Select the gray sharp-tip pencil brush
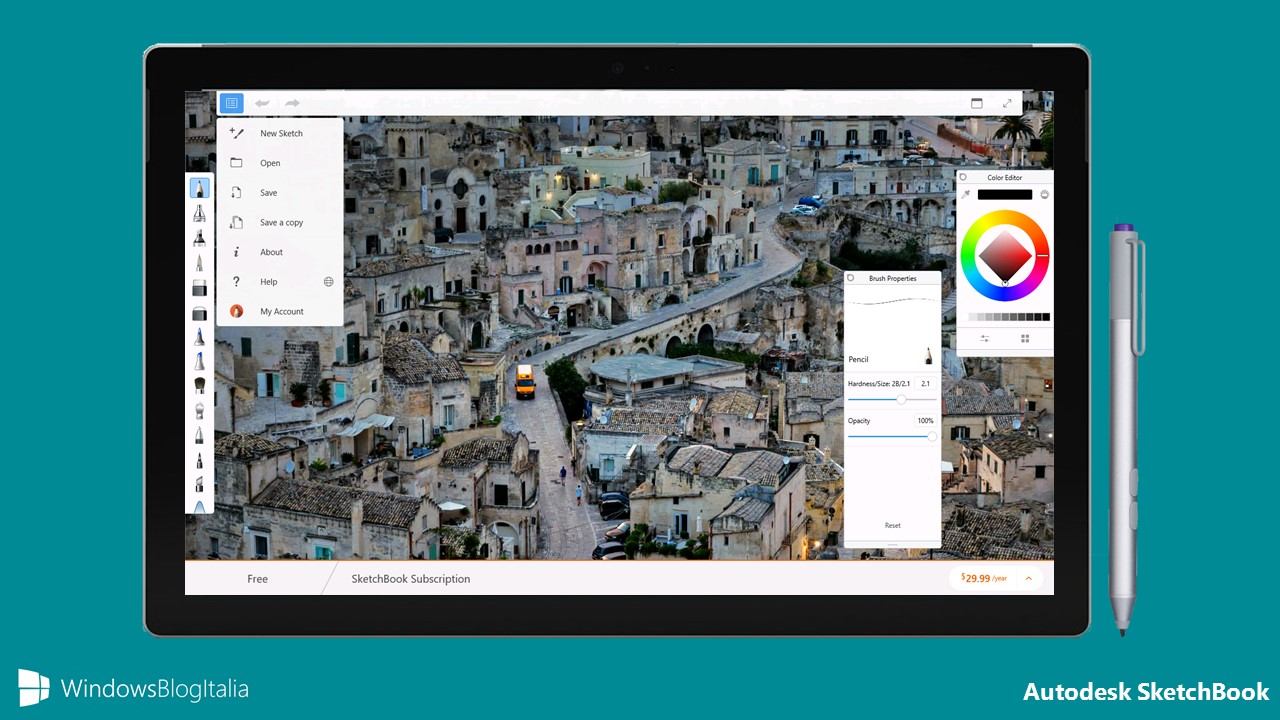The width and height of the screenshot is (1280, 720). pyautogui.click(x=200, y=263)
